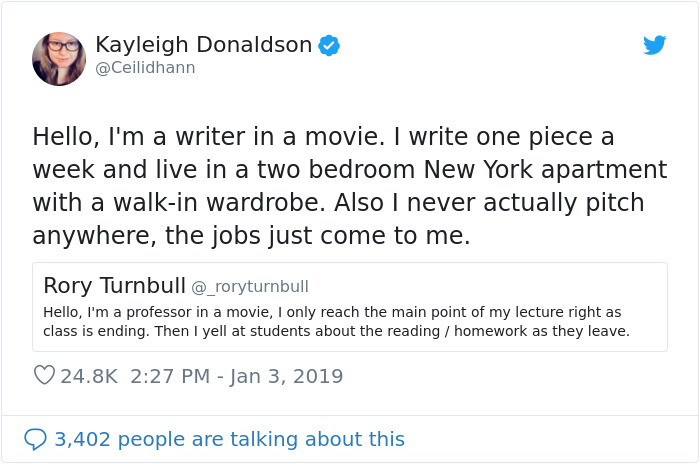The height and width of the screenshot is (464, 700).
Task: Click the 2:27 PM - Jan 3, 2019 timestamp
Action: [x=237, y=376]
